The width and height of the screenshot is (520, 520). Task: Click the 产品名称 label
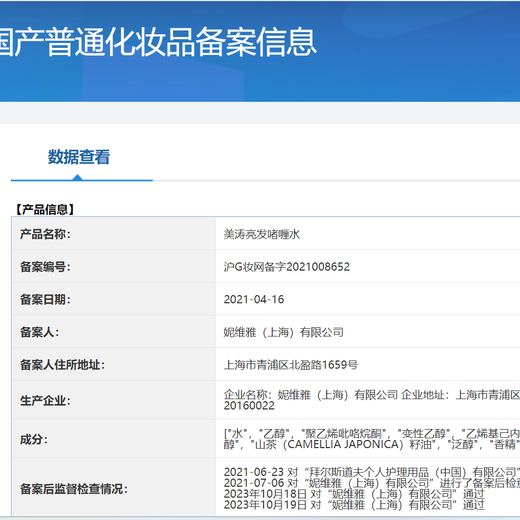click(x=45, y=234)
